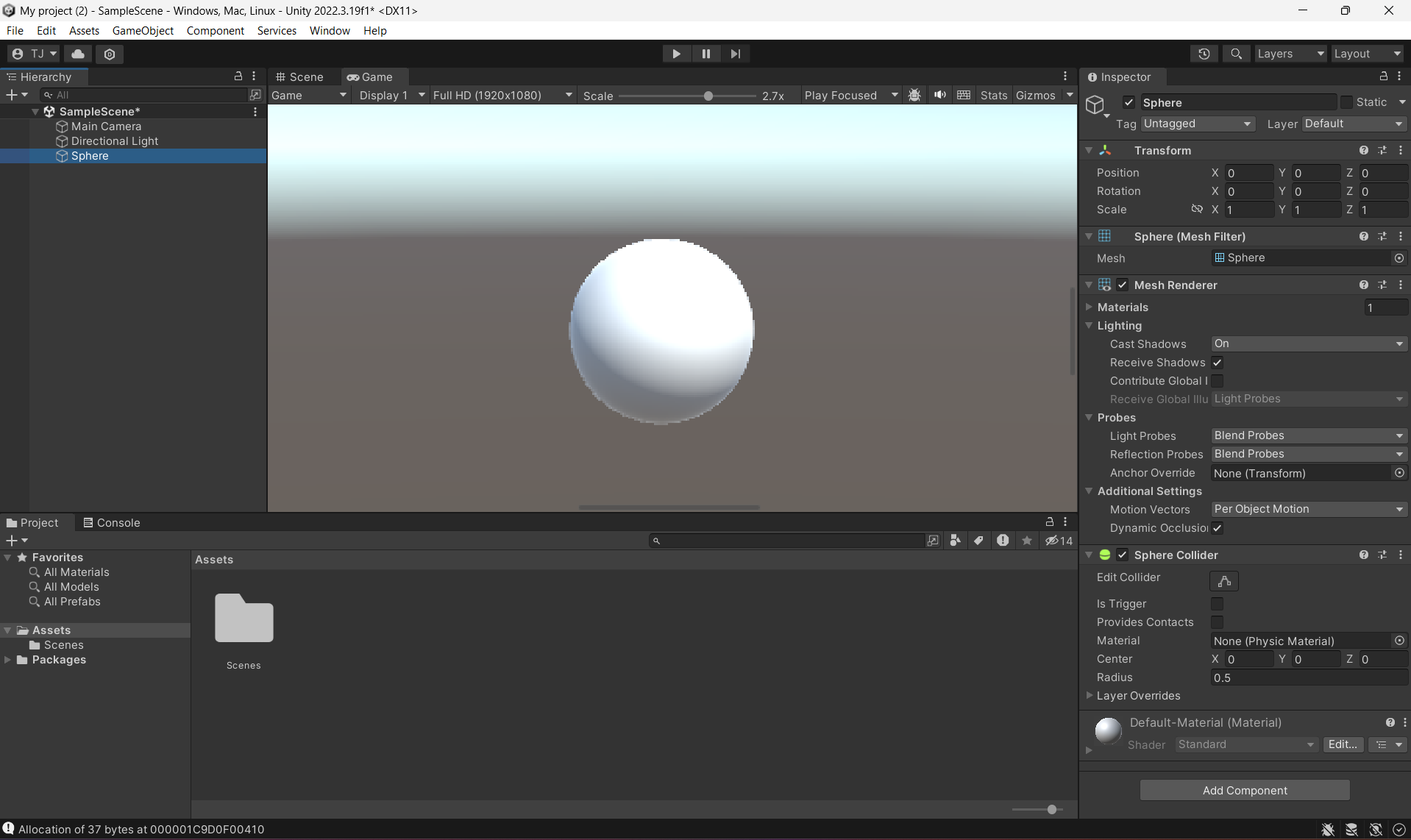Toggle constrained proportions link on Scale

coord(1197,210)
